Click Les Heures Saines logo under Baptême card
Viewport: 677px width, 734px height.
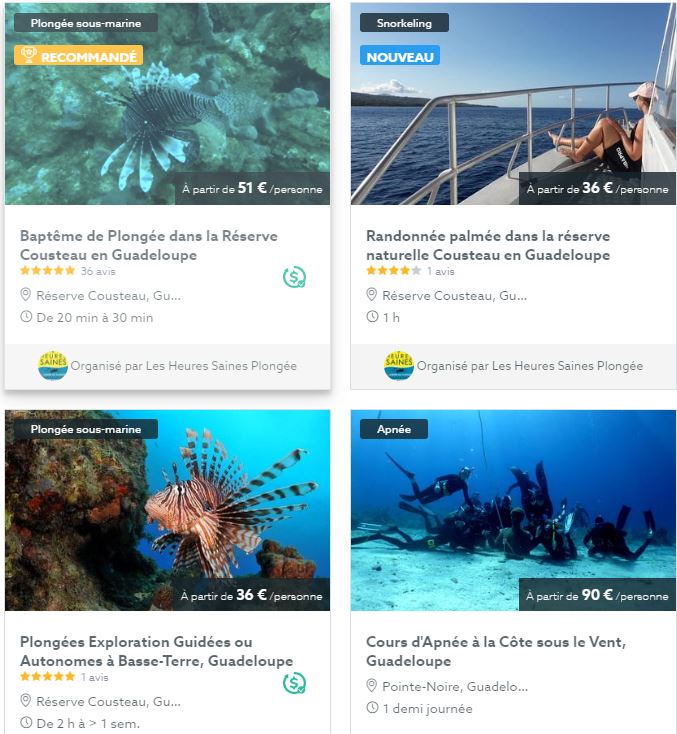point(53,365)
